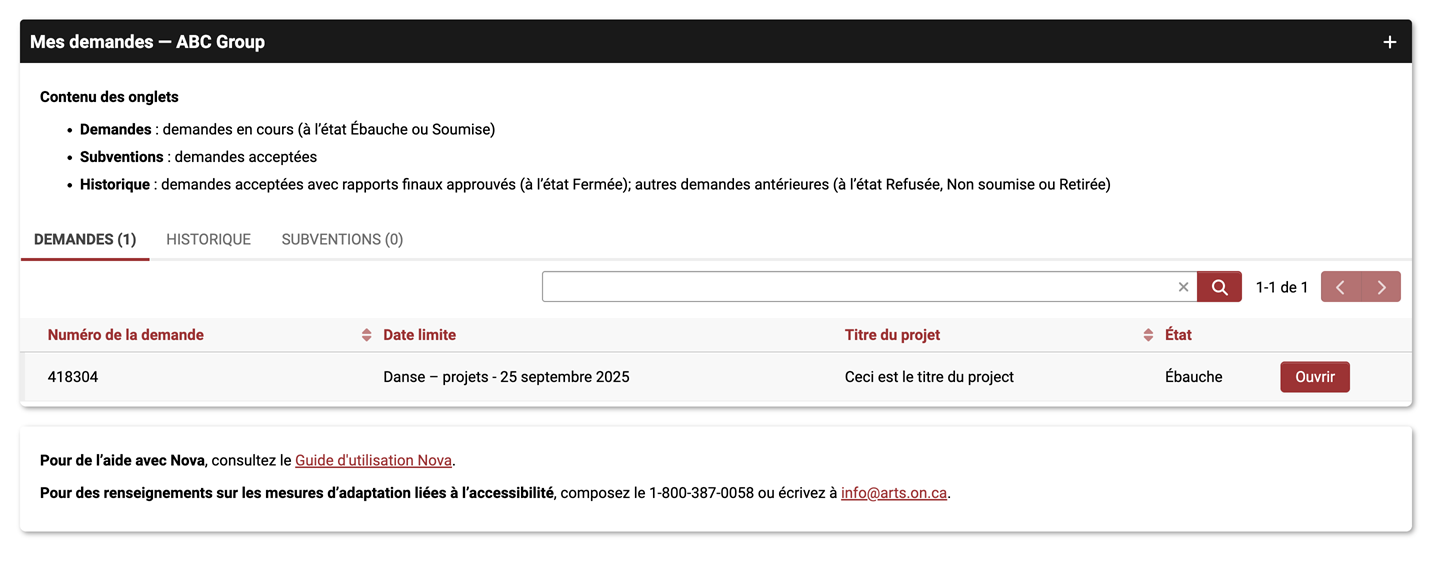The height and width of the screenshot is (567, 1431).
Task: Click project title 'Ceci est le titre du project'
Action: (x=929, y=377)
